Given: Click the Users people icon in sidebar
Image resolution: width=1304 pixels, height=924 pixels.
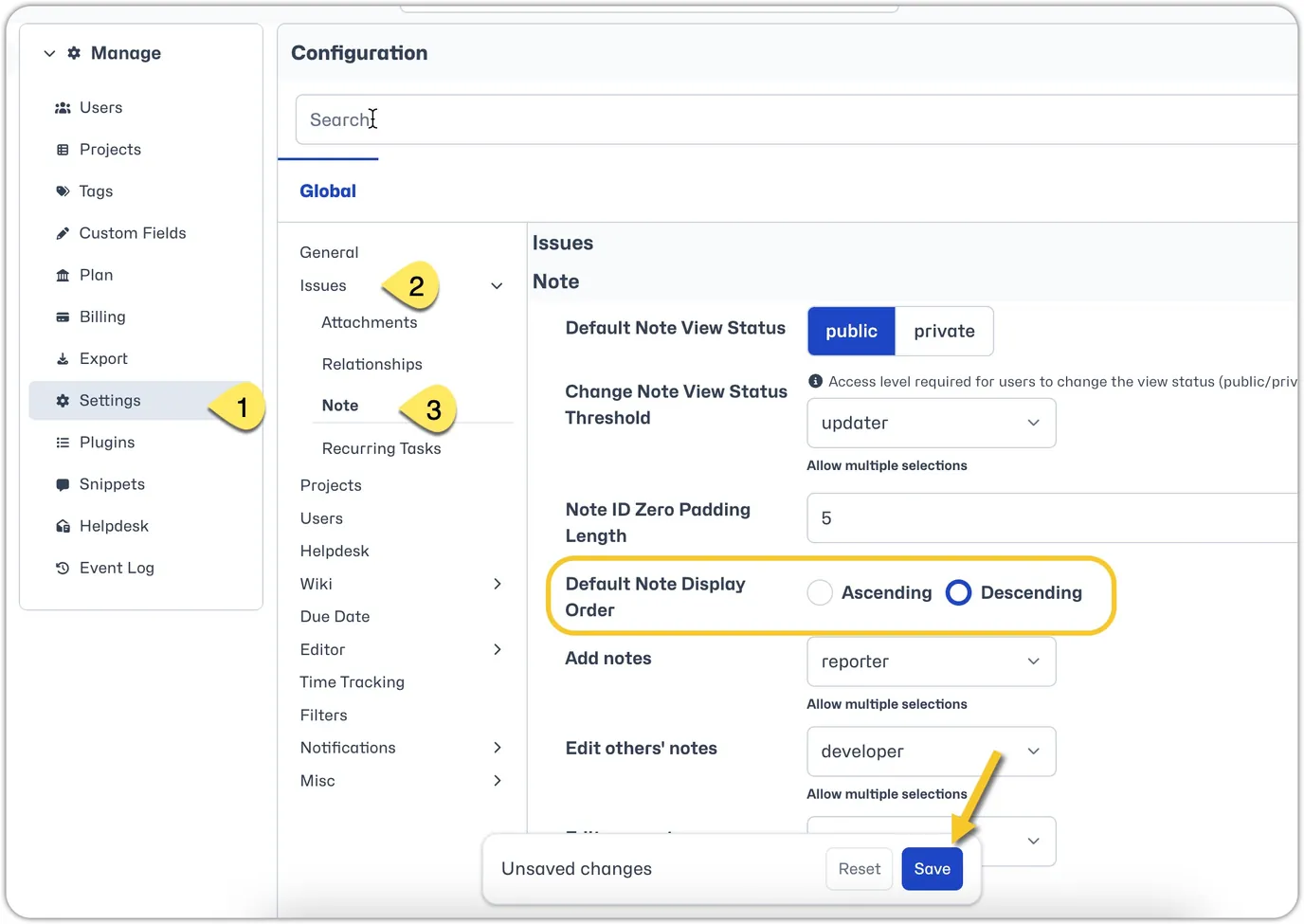Looking at the screenshot, I should coord(63,108).
